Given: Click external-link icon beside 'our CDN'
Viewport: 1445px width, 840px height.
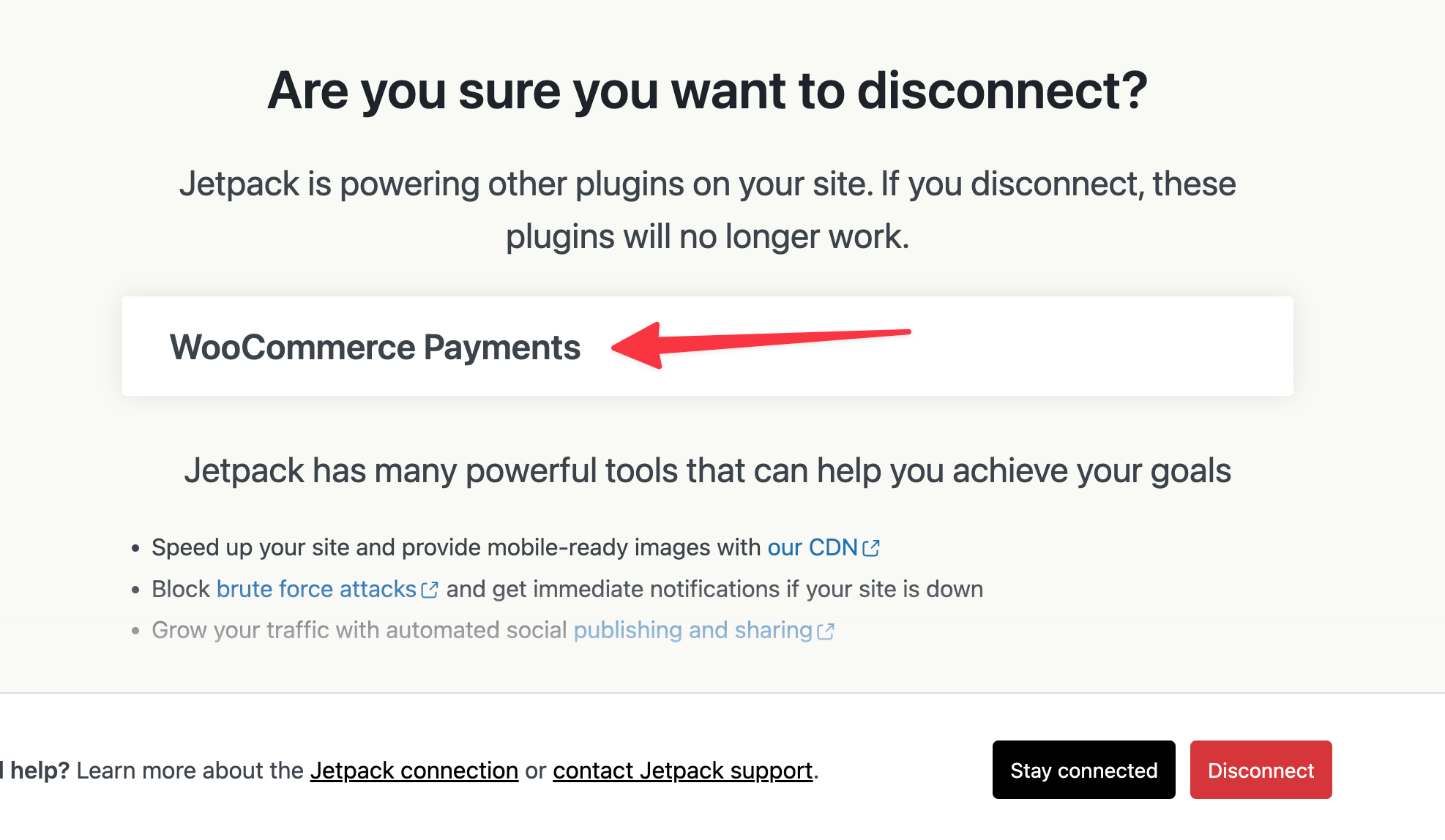Looking at the screenshot, I should coord(871,548).
